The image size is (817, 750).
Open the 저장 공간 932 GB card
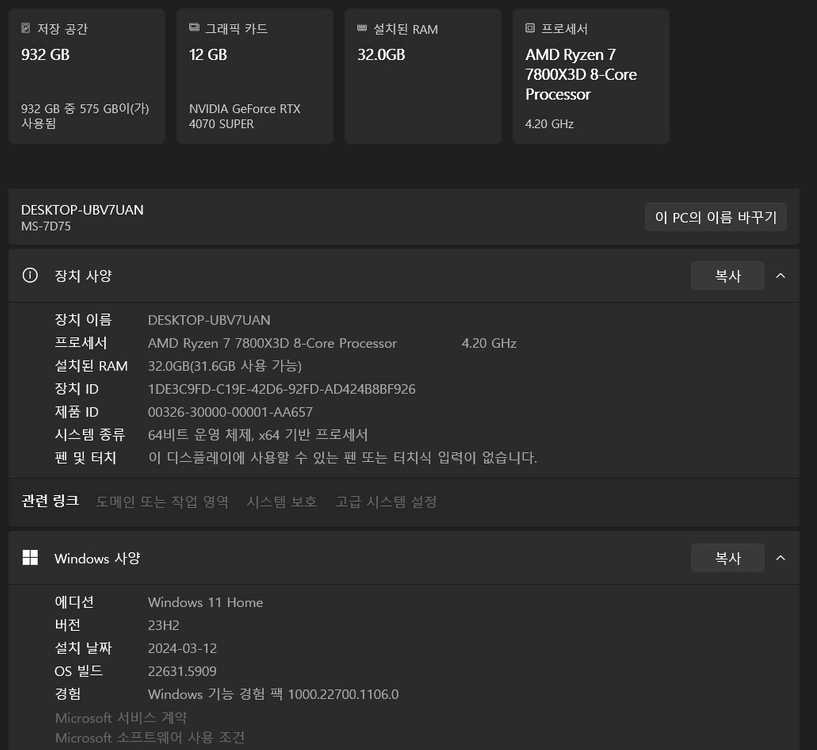pos(86,76)
